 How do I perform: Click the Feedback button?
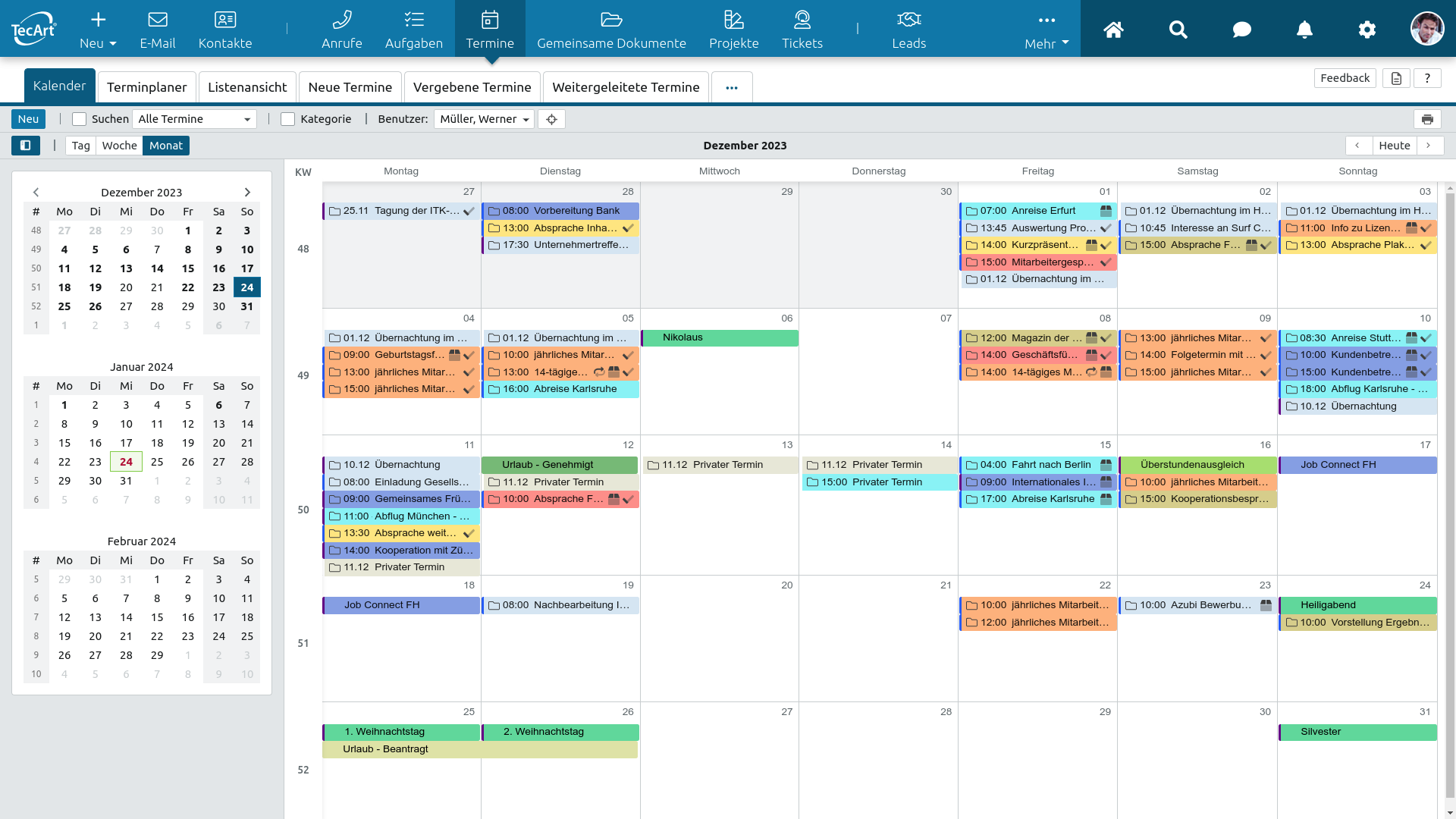click(1344, 78)
